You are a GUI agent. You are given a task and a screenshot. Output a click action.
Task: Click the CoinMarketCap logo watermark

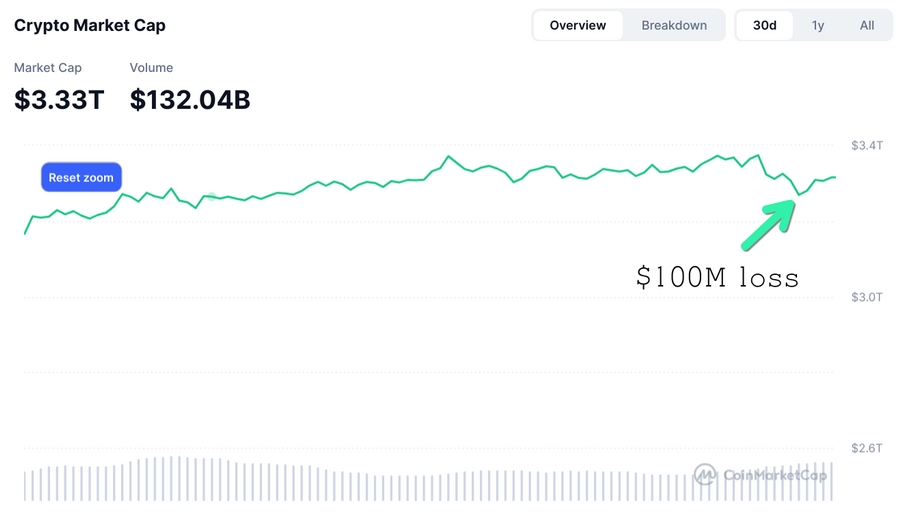pyautogui.click(x=760, y=474)
